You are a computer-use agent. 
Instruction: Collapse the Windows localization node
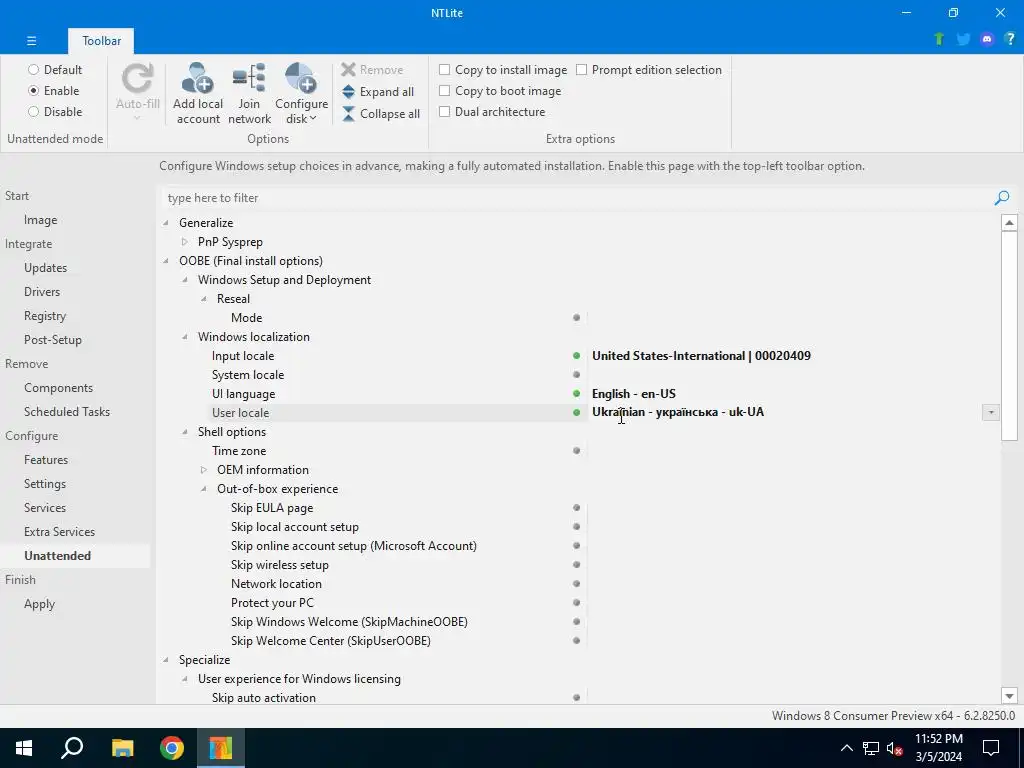[185, 337]
